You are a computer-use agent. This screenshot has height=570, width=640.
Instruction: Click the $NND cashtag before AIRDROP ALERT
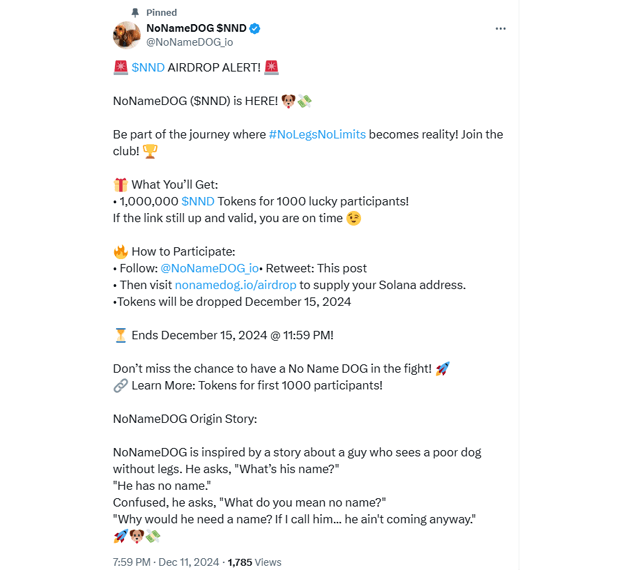148,68
